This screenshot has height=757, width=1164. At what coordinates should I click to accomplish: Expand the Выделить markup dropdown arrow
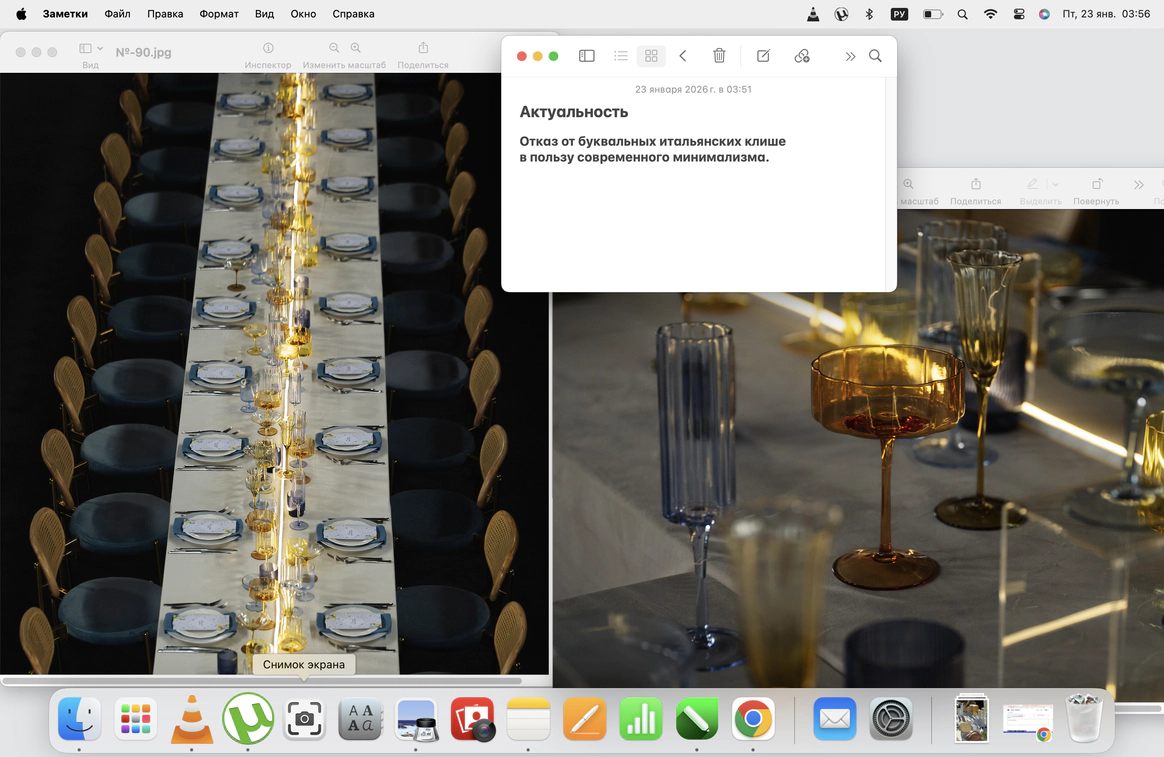1055,185
